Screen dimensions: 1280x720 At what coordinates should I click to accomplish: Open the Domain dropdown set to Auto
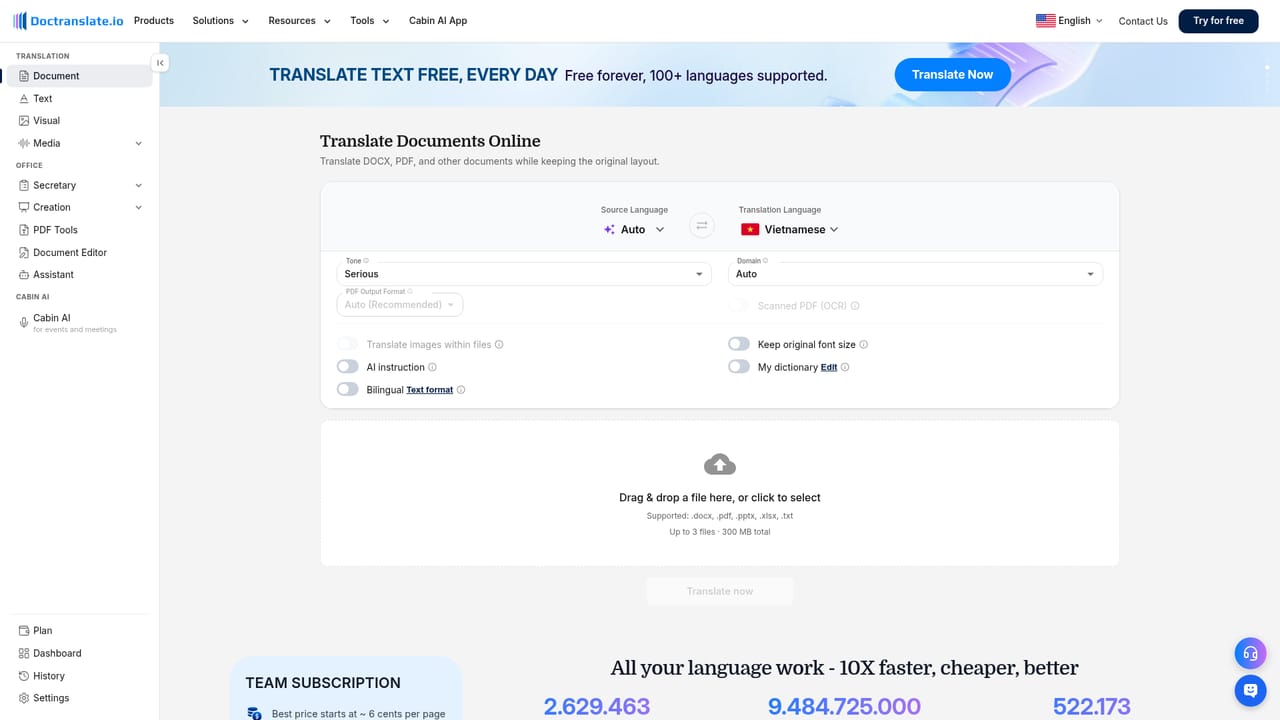[915, 274]
